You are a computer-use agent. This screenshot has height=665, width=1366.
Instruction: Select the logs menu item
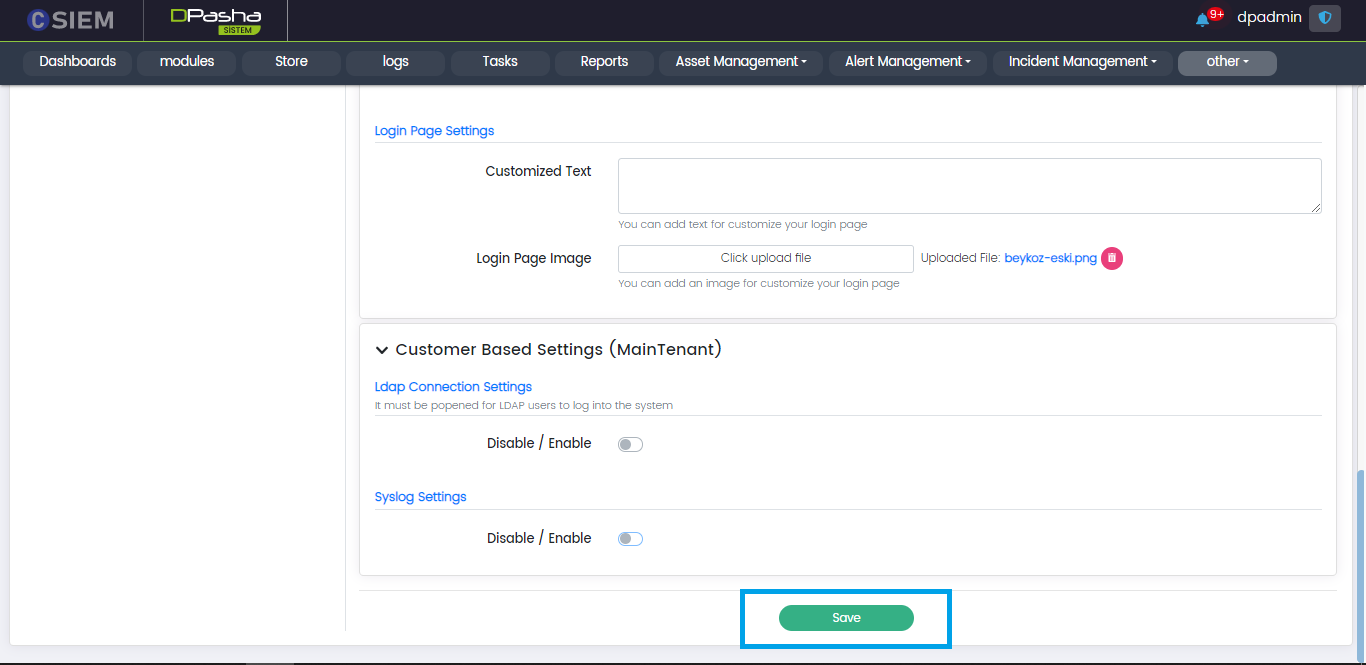pyautogui.click(x=395, y=62)
